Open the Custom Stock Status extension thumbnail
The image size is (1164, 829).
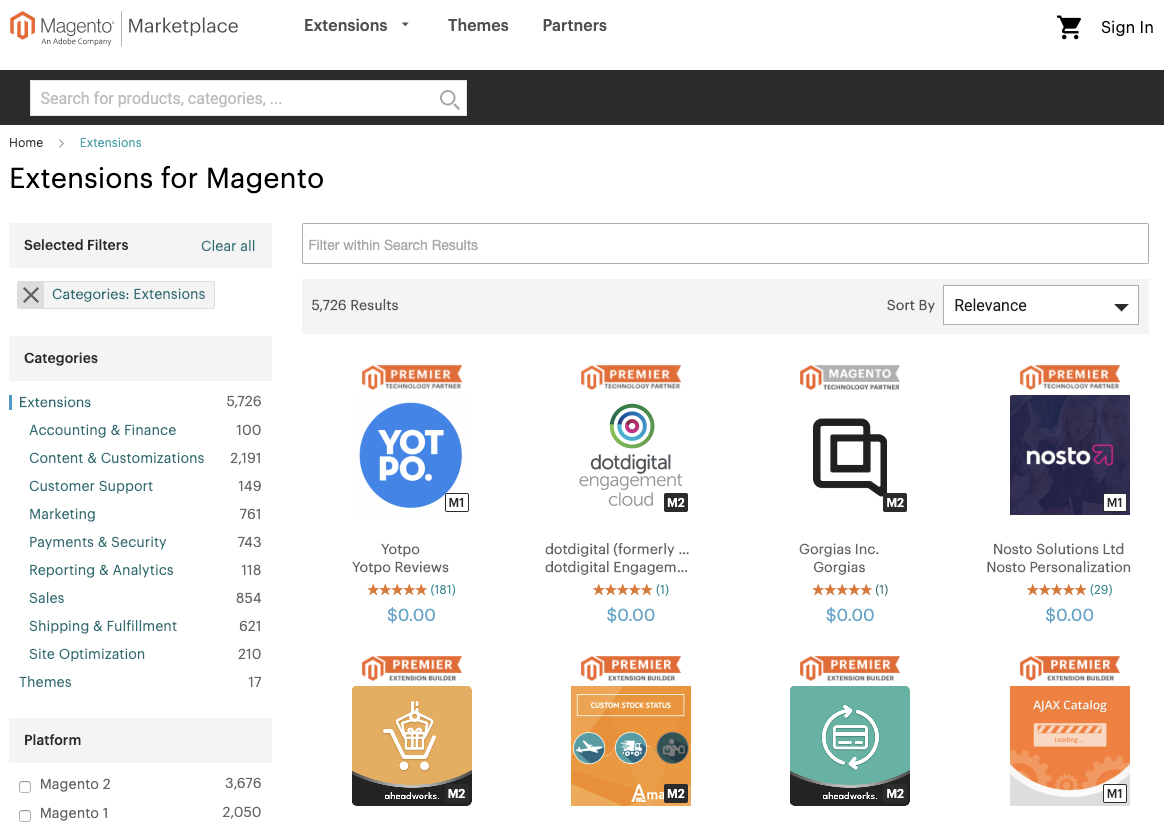[x=631, y=745]
